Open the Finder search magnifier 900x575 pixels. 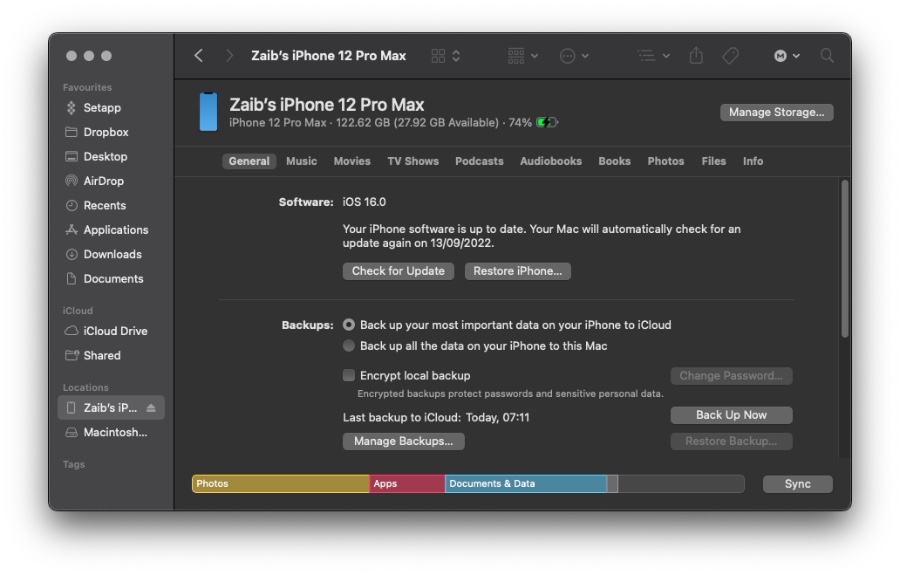[x=827, y=56]
